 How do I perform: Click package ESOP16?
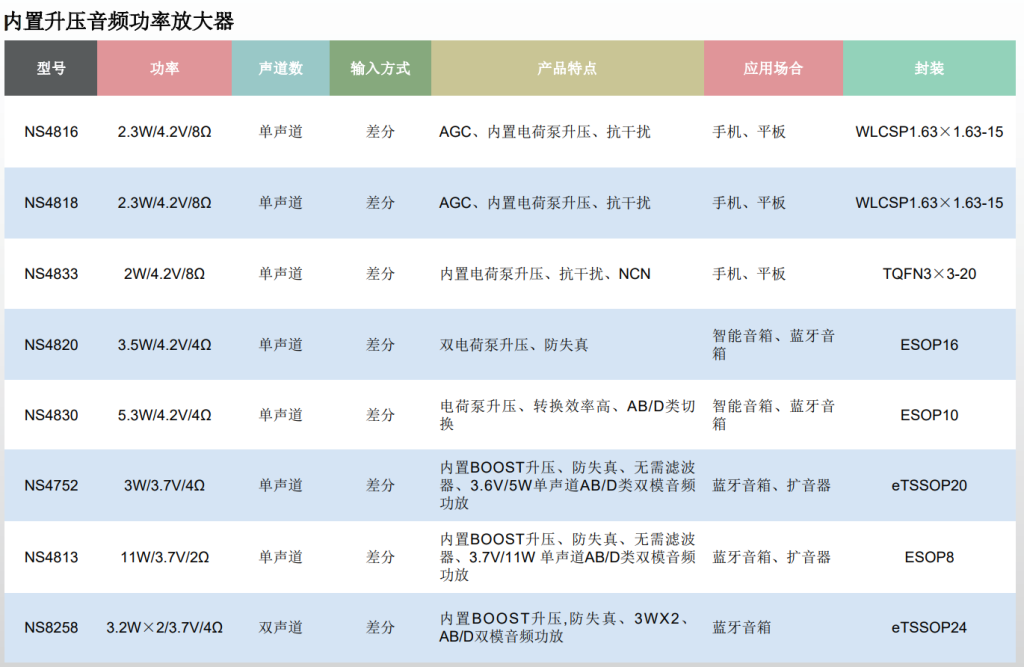(x=929, y=345)
